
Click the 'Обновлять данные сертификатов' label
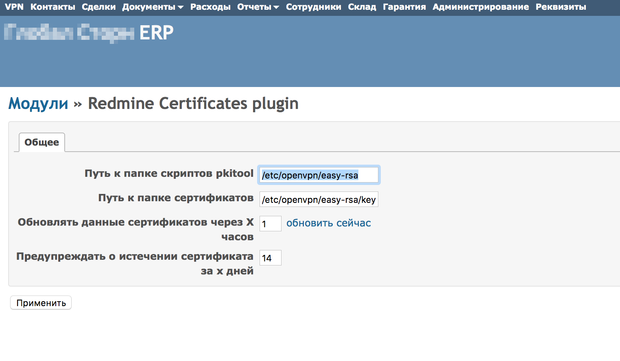[x=135, y=229]
